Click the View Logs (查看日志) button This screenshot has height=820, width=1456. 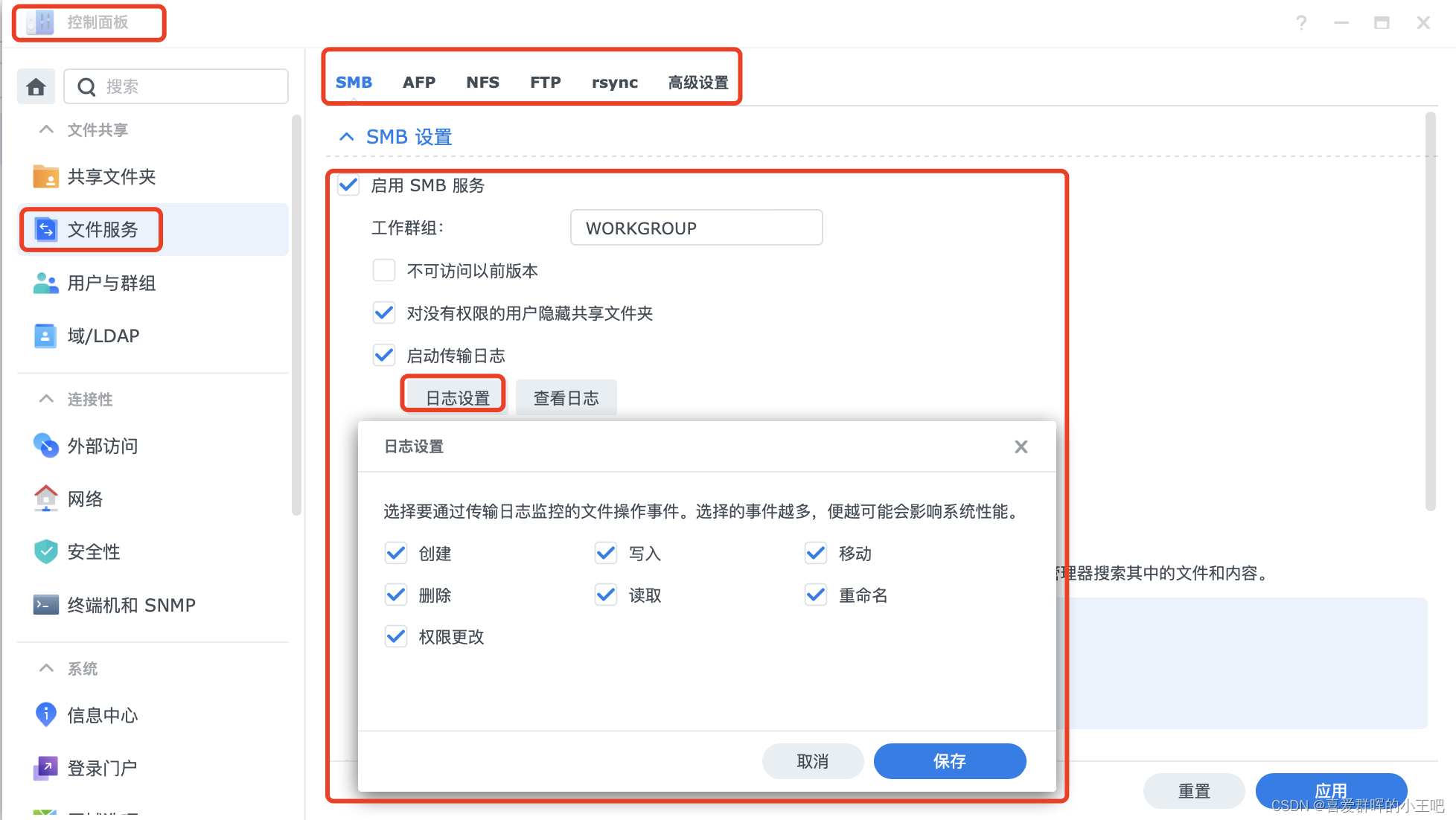pyautogui.click(x=566, y=398)
